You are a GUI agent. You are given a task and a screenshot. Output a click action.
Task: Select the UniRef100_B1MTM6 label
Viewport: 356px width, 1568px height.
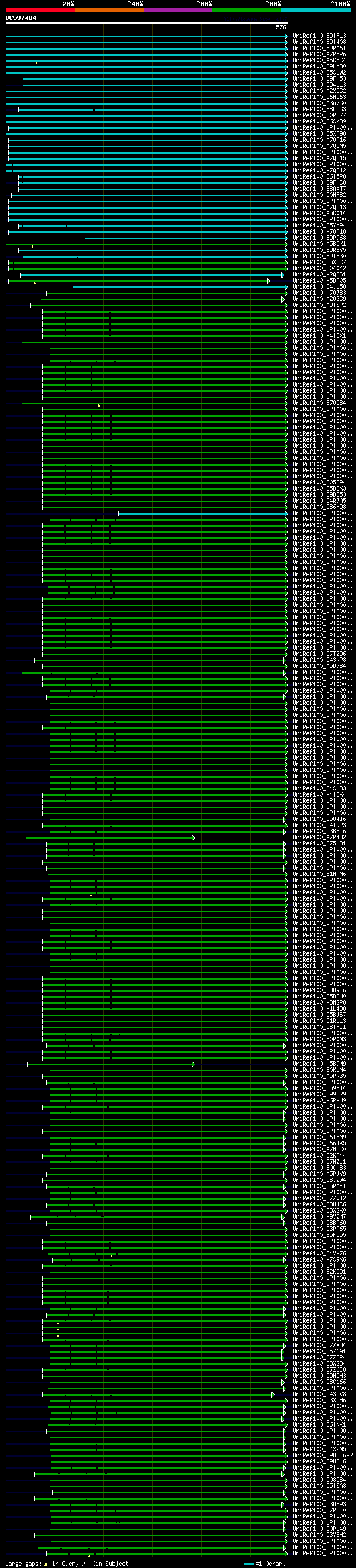point(319,874)
